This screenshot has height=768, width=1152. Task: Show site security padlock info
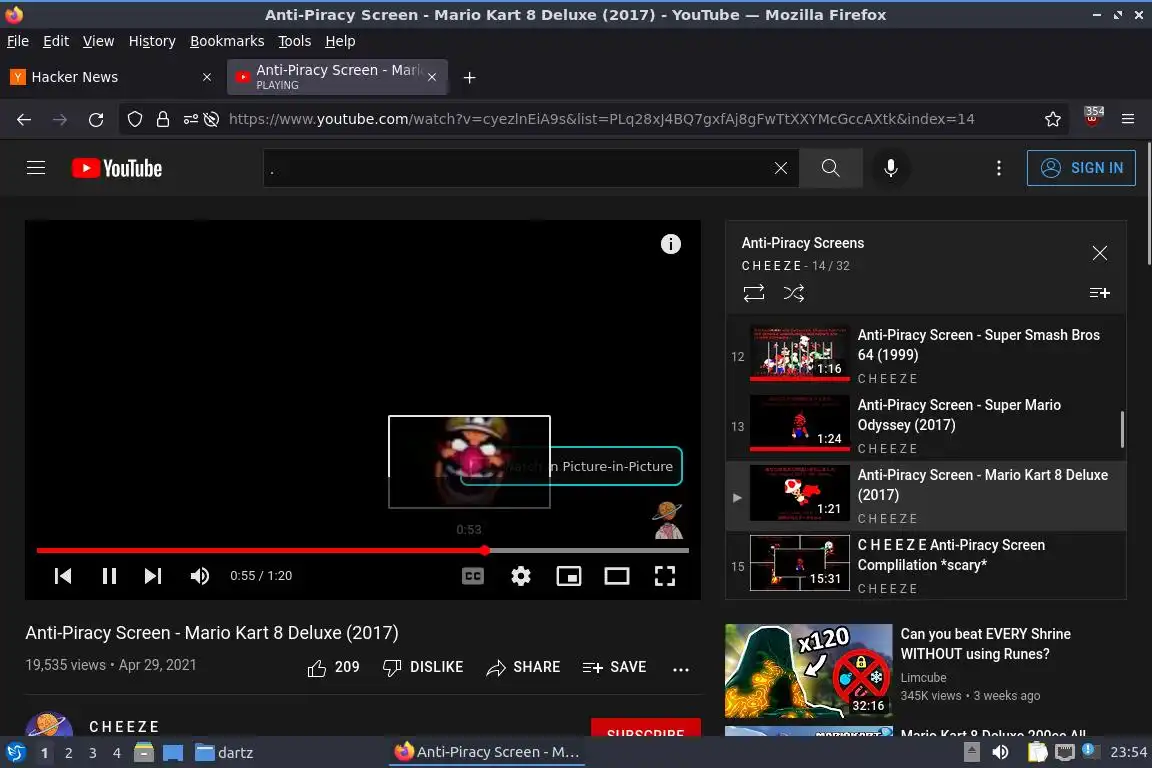[x=162, y=119]
